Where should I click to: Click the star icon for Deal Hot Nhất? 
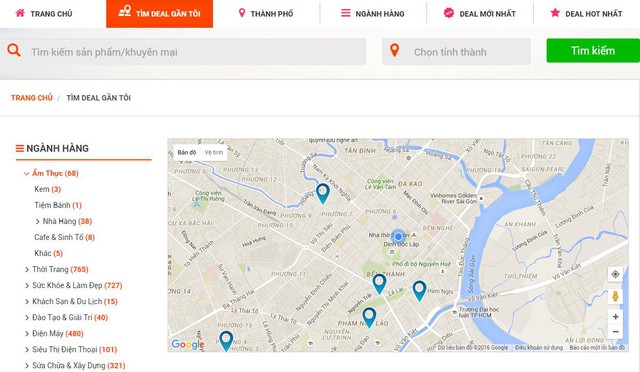[x=555, y=13]
